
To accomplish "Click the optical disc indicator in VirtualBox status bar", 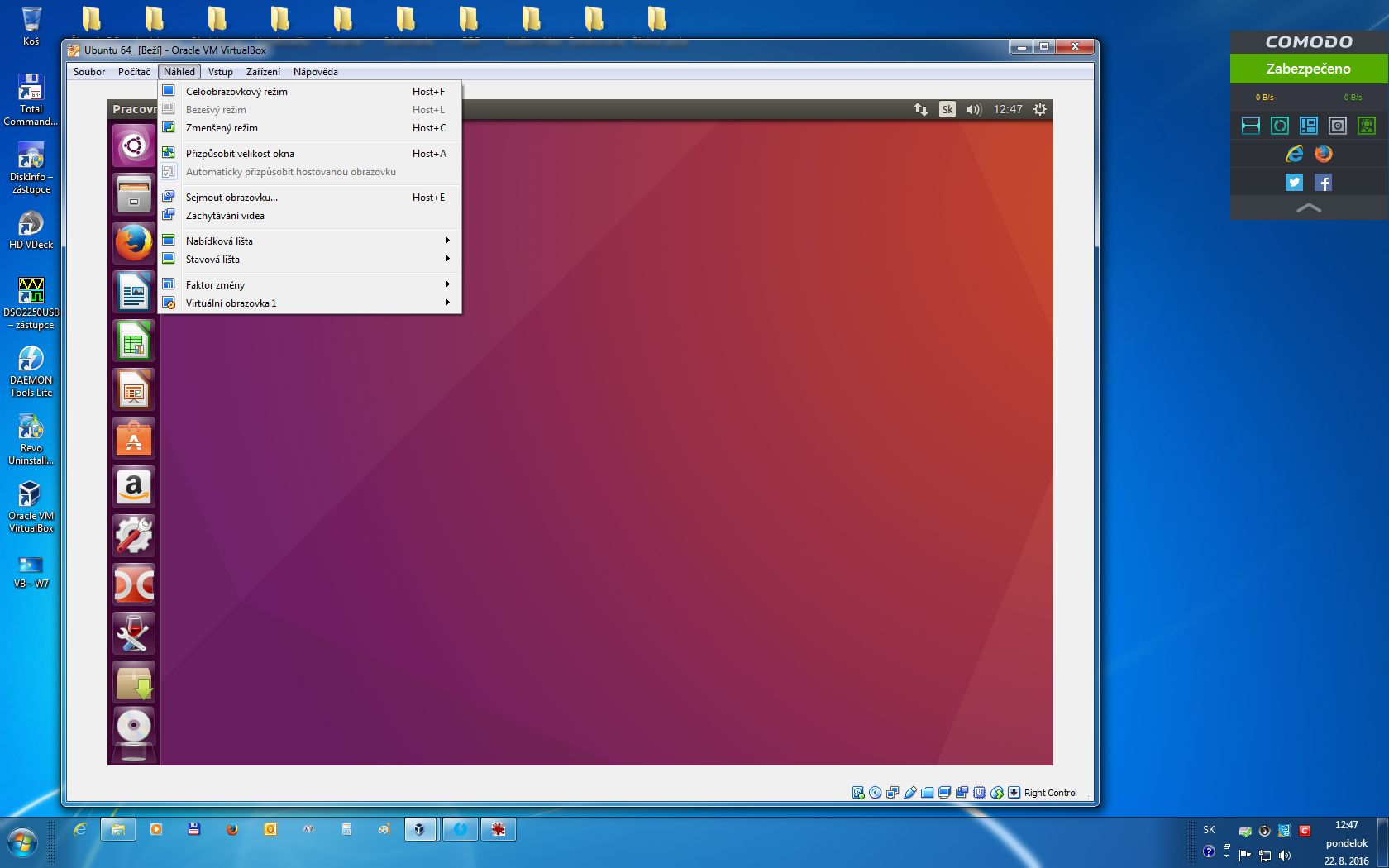I will [x=876, y=793].
